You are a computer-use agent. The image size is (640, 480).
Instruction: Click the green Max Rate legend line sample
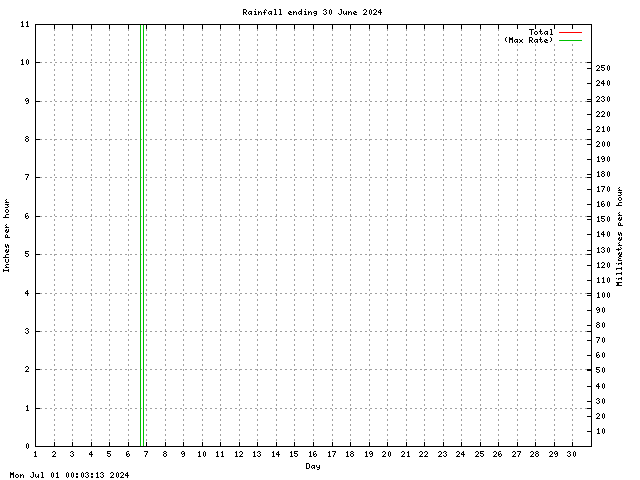570,40
